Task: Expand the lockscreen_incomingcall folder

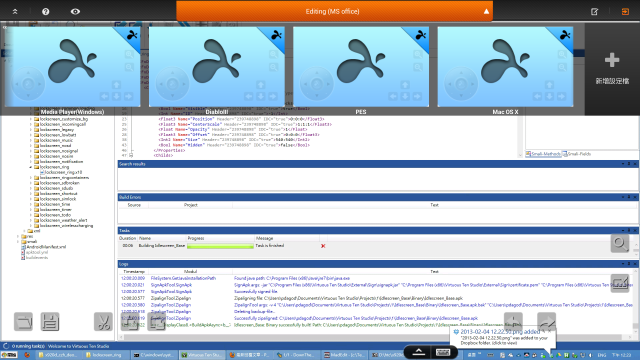Action: (x=31, y=124)
